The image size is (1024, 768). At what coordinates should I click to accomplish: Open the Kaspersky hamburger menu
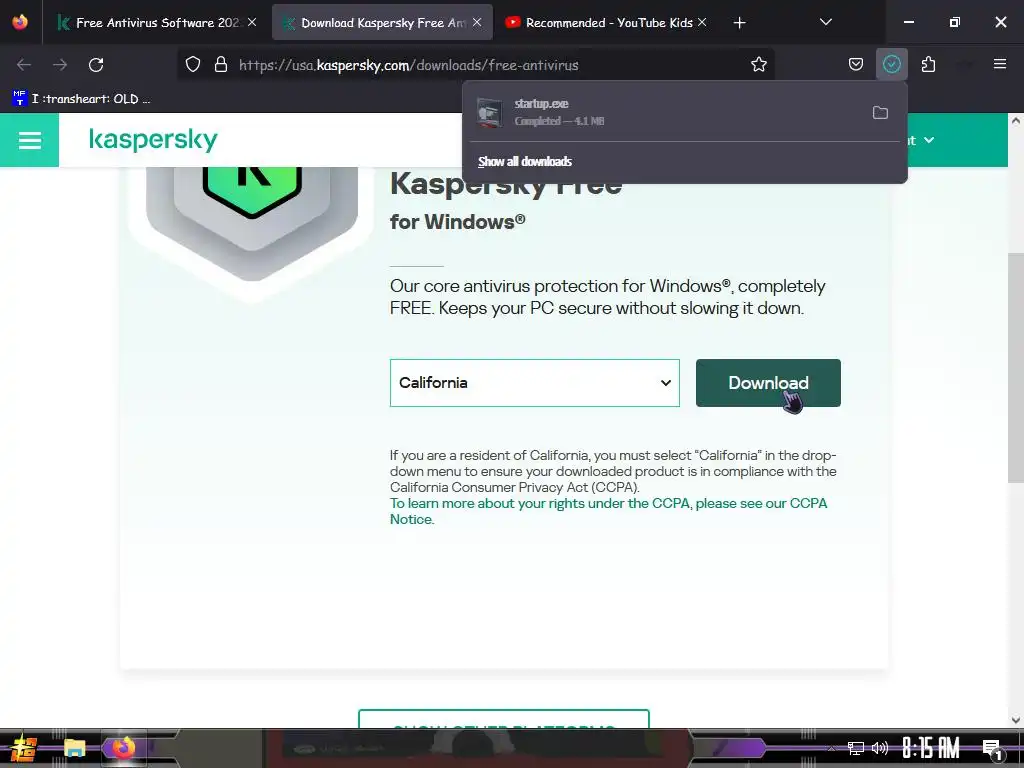(29, 140)
